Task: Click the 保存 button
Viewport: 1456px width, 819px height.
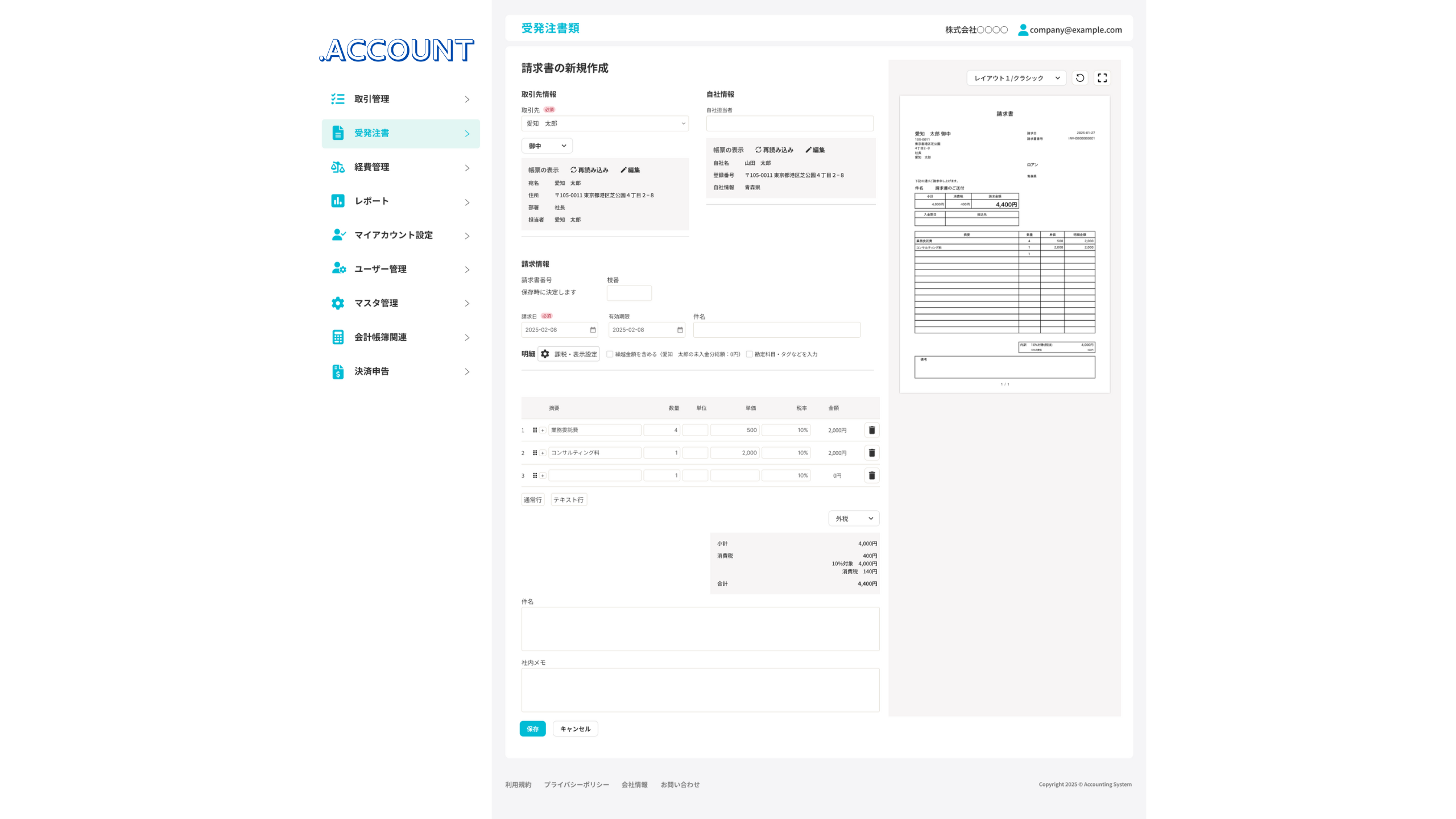Action: [x=532, y=729]
